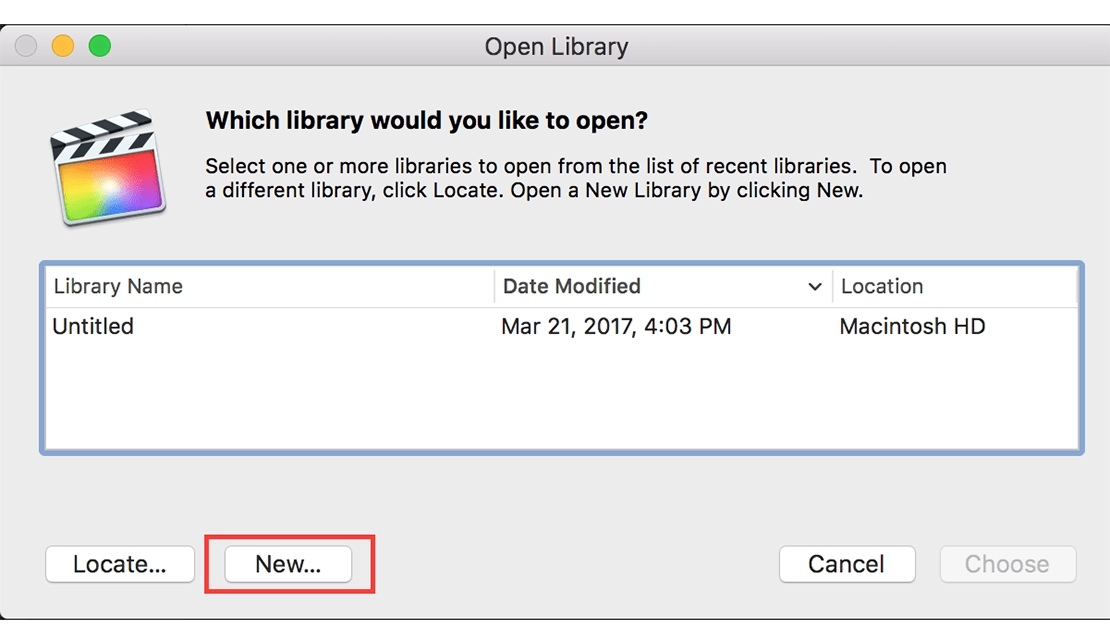Close the Open Library window
The height and width of the screenshot is (644, 1110).
27,46
